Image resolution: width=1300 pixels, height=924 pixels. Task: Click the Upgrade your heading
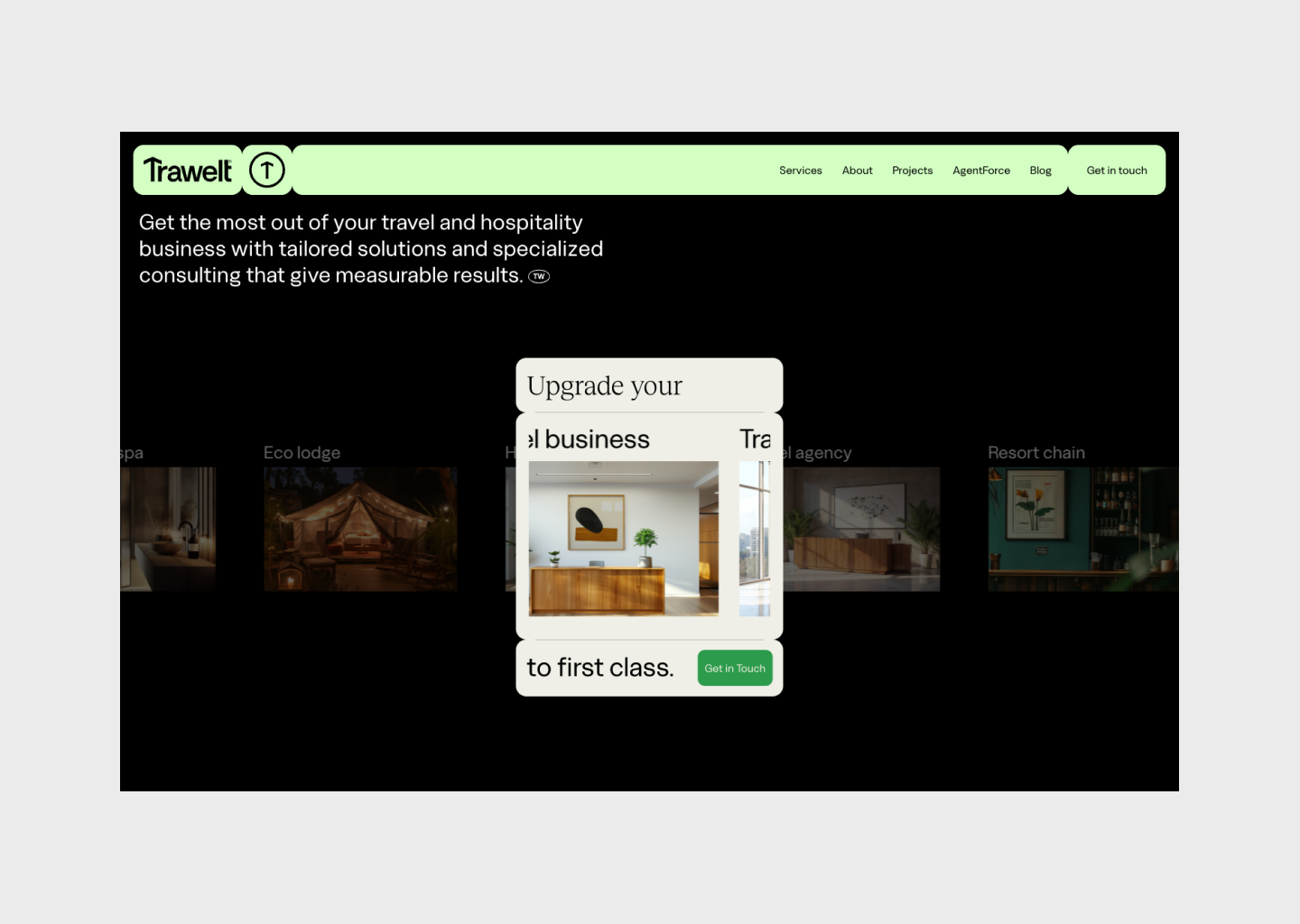pos(604,386)
